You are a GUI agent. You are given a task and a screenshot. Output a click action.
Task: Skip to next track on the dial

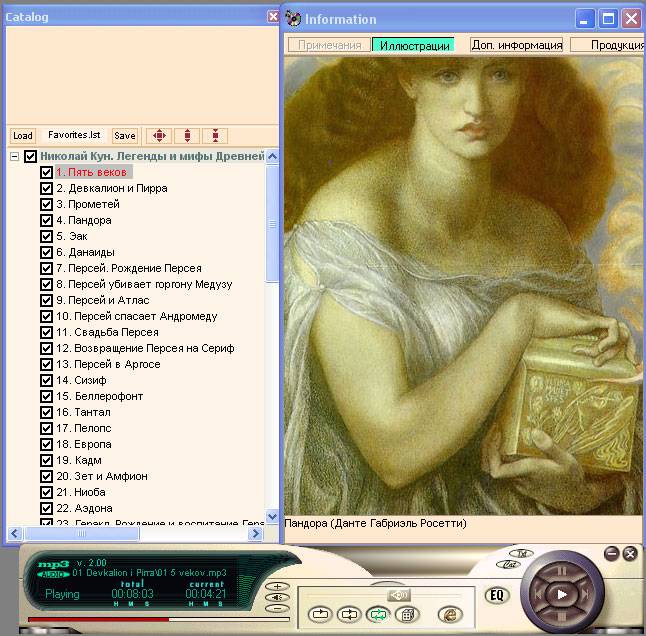[x=586, y=594]
